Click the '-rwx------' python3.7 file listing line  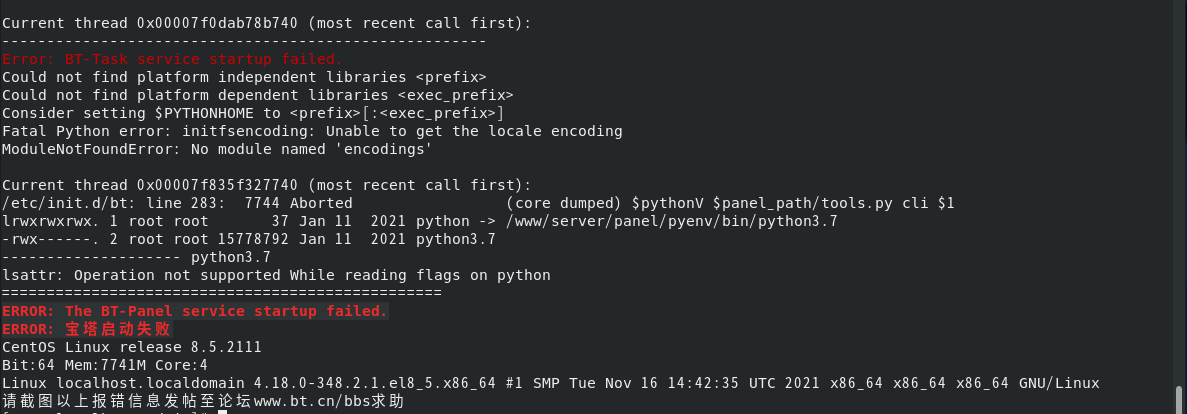249,239
